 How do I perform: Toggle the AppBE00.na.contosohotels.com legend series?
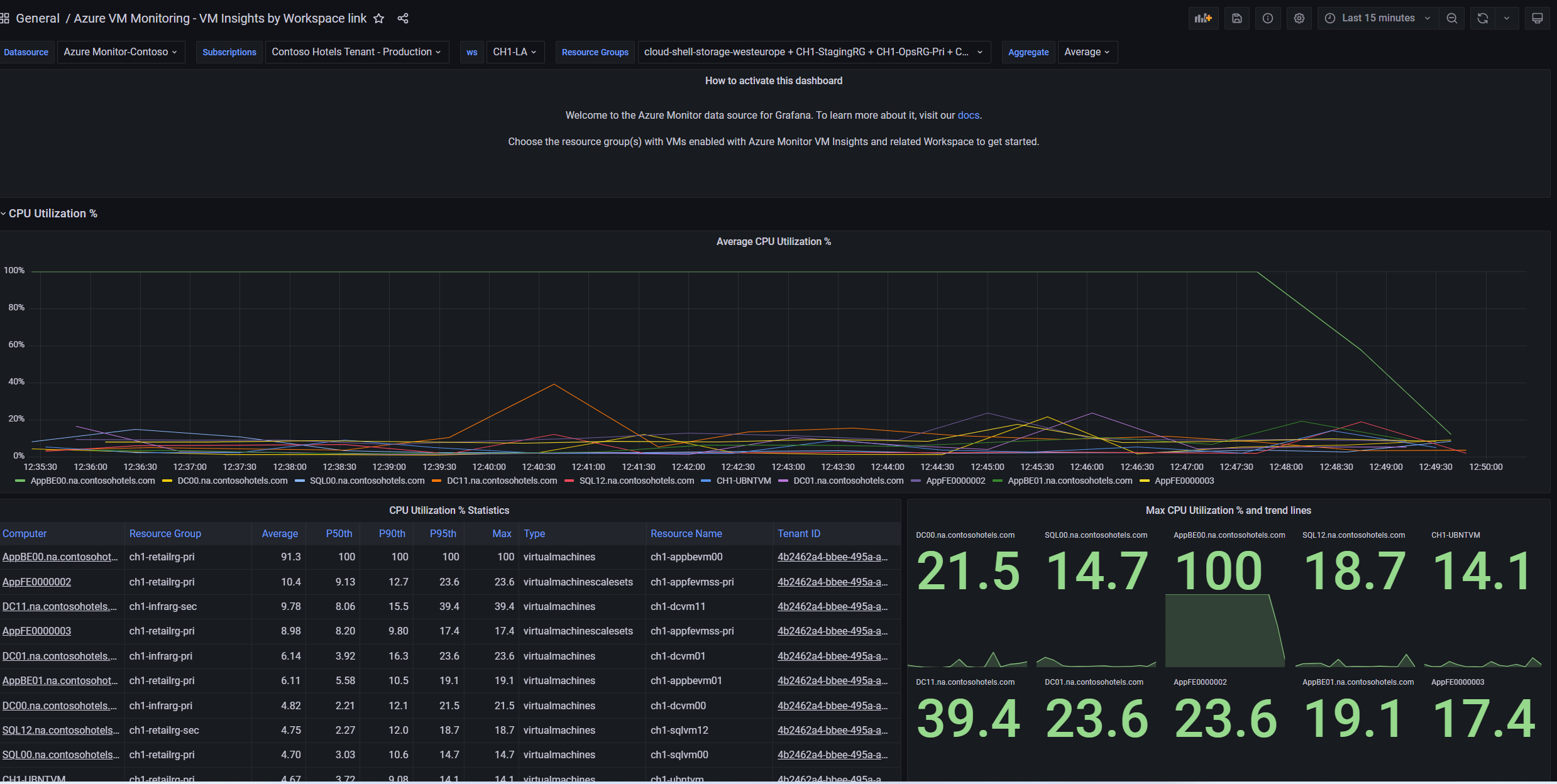(x=92, y=481)
